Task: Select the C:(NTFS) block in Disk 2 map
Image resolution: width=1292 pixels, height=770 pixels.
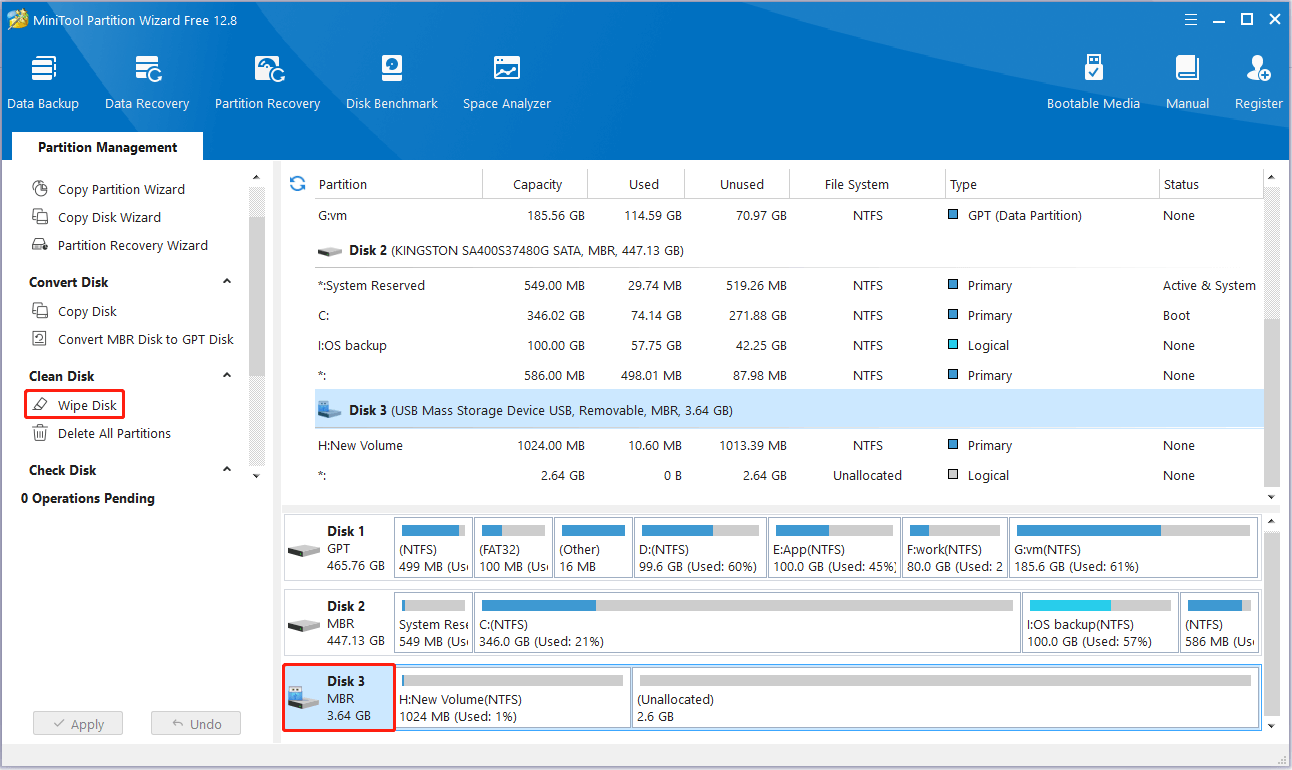Action: [x=747, y=623]
